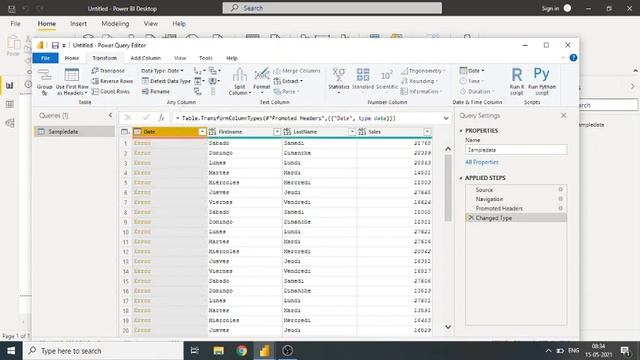Open the Date column filter dropdown
640x360 pixels.
[202, 132]
